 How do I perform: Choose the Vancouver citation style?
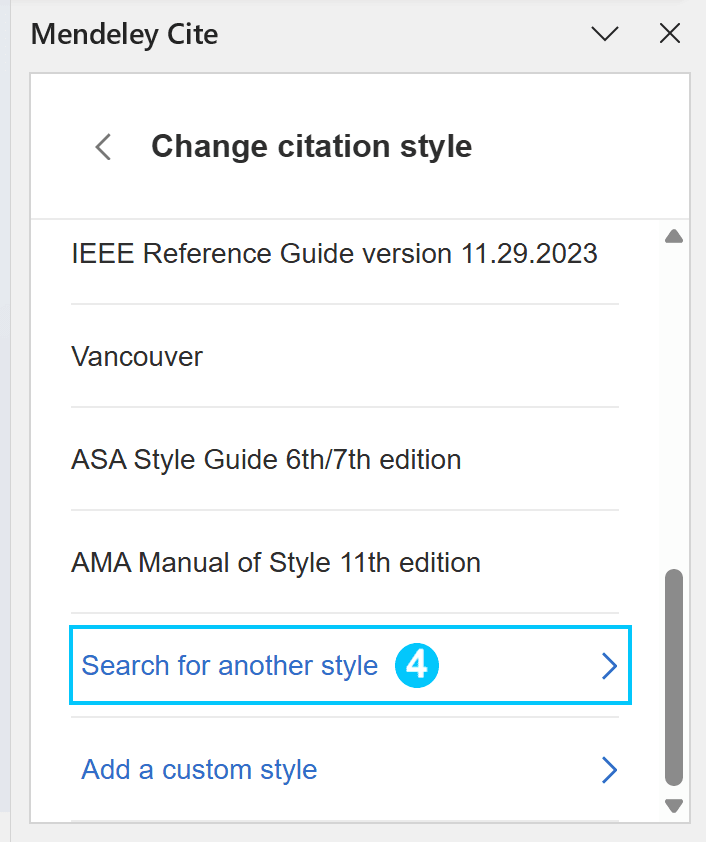click(137, 357)
